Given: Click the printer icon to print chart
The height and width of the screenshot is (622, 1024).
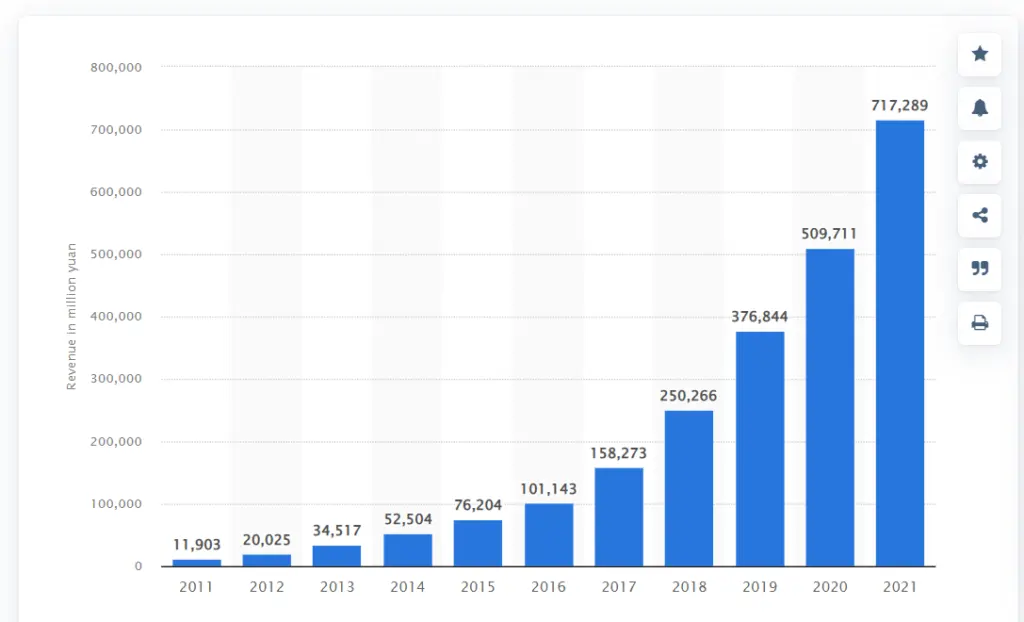Looking at the screenshot, I should (979, 322).
